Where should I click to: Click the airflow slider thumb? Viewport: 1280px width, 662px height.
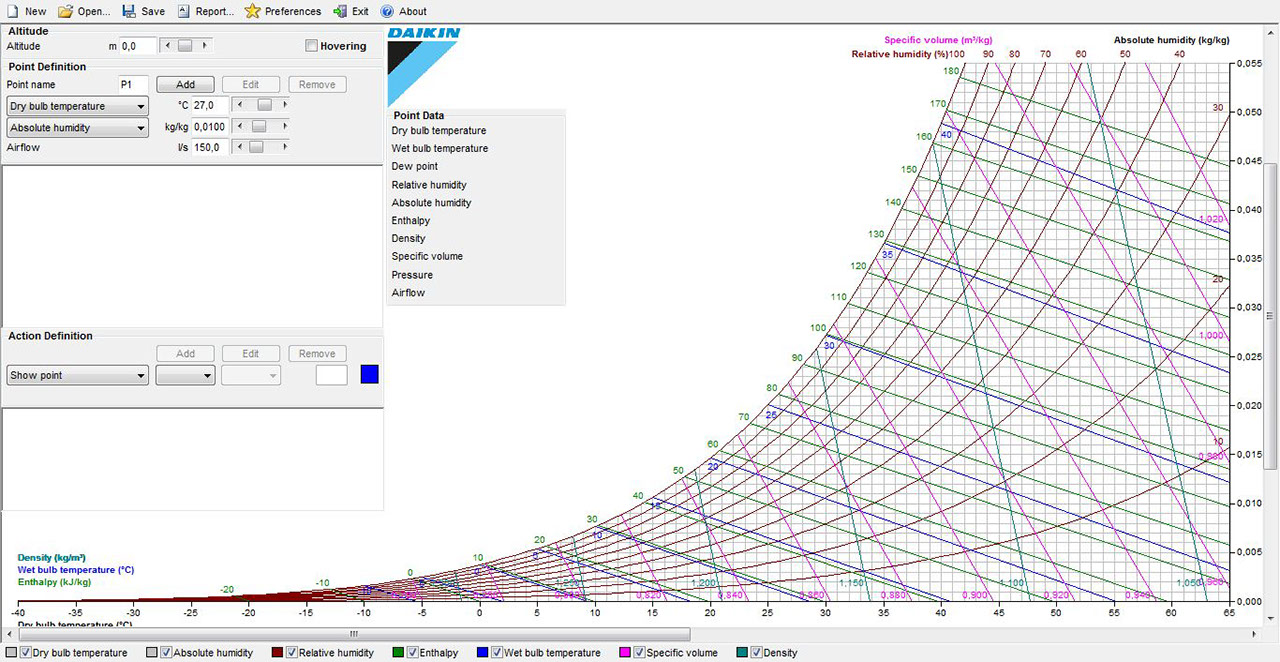[x=256, y=147]
